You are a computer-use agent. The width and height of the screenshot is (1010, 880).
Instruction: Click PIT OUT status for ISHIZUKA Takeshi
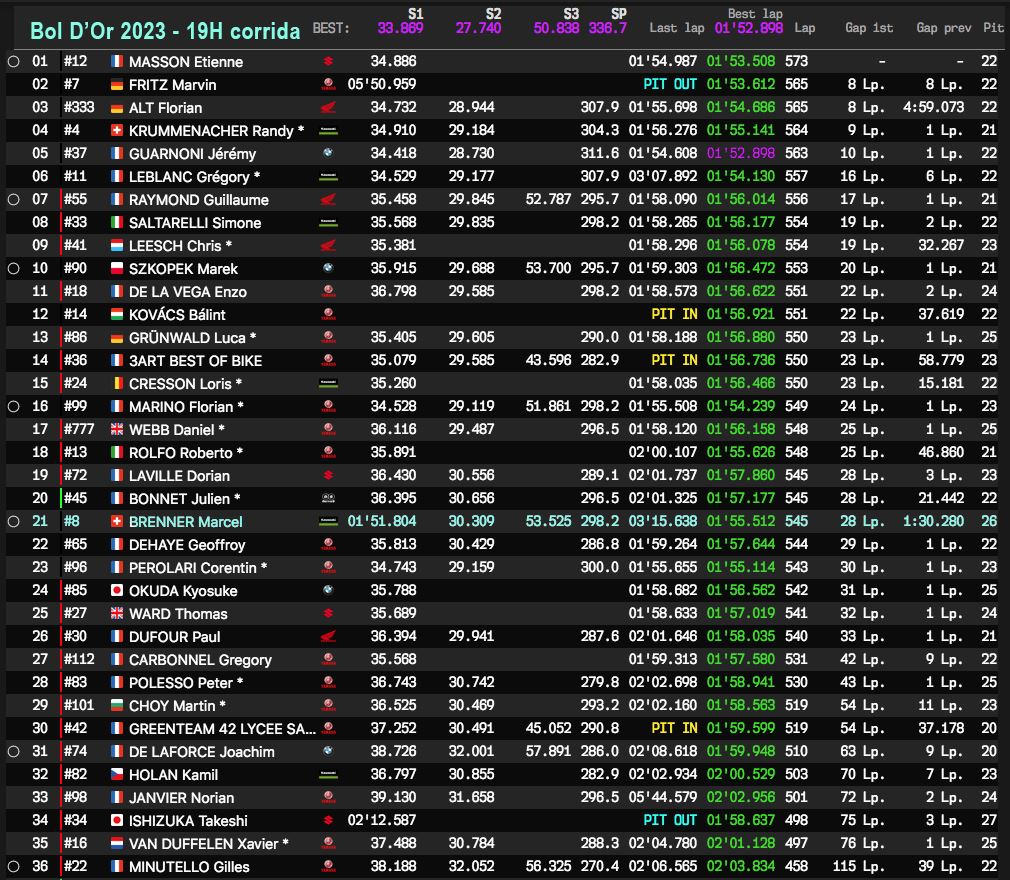tap(670, 820)
